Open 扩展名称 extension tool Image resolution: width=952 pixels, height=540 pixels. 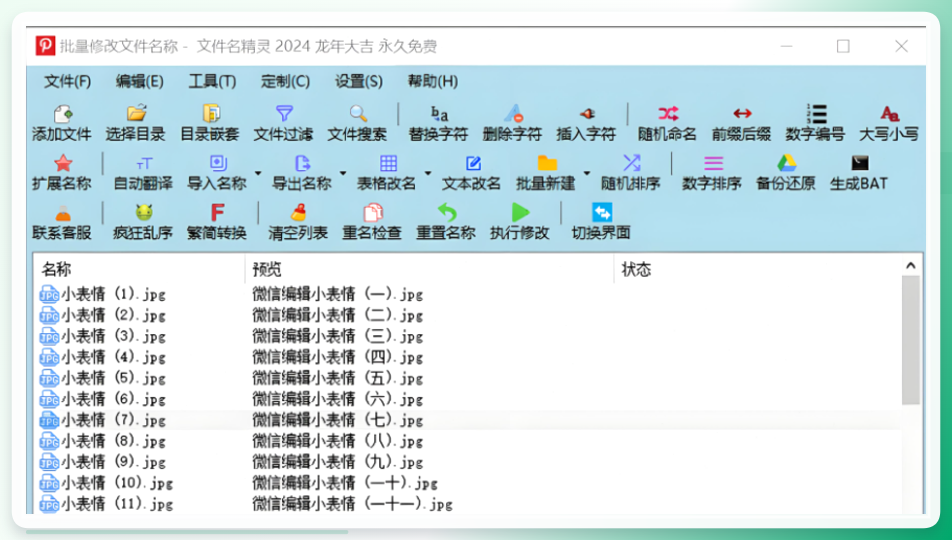(x=62, y=173)
